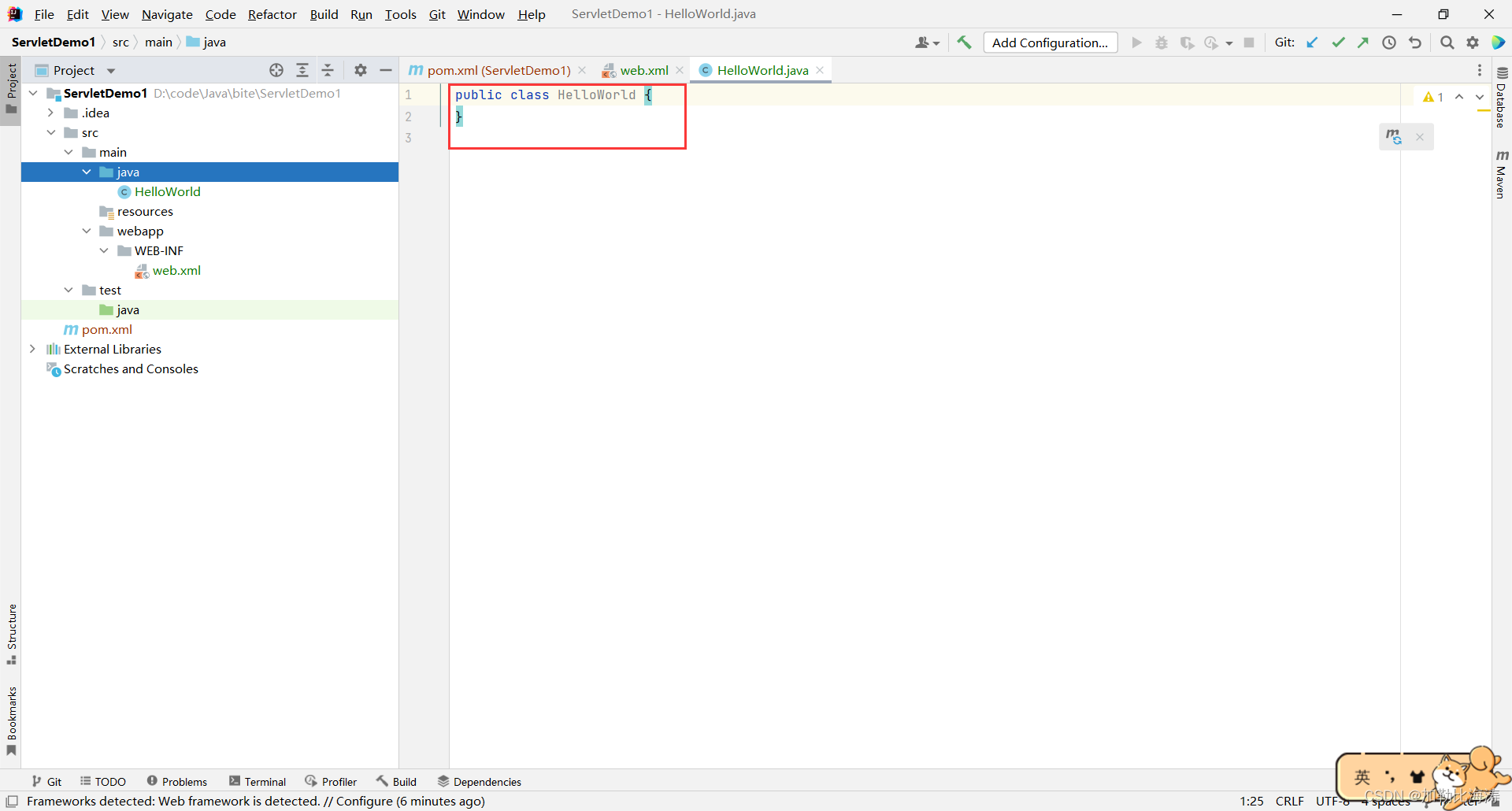Push changes using Git arrow icon
The width and height of the screenshot is (1512, 811).
pyautogui.click(x=1364, y=43)
